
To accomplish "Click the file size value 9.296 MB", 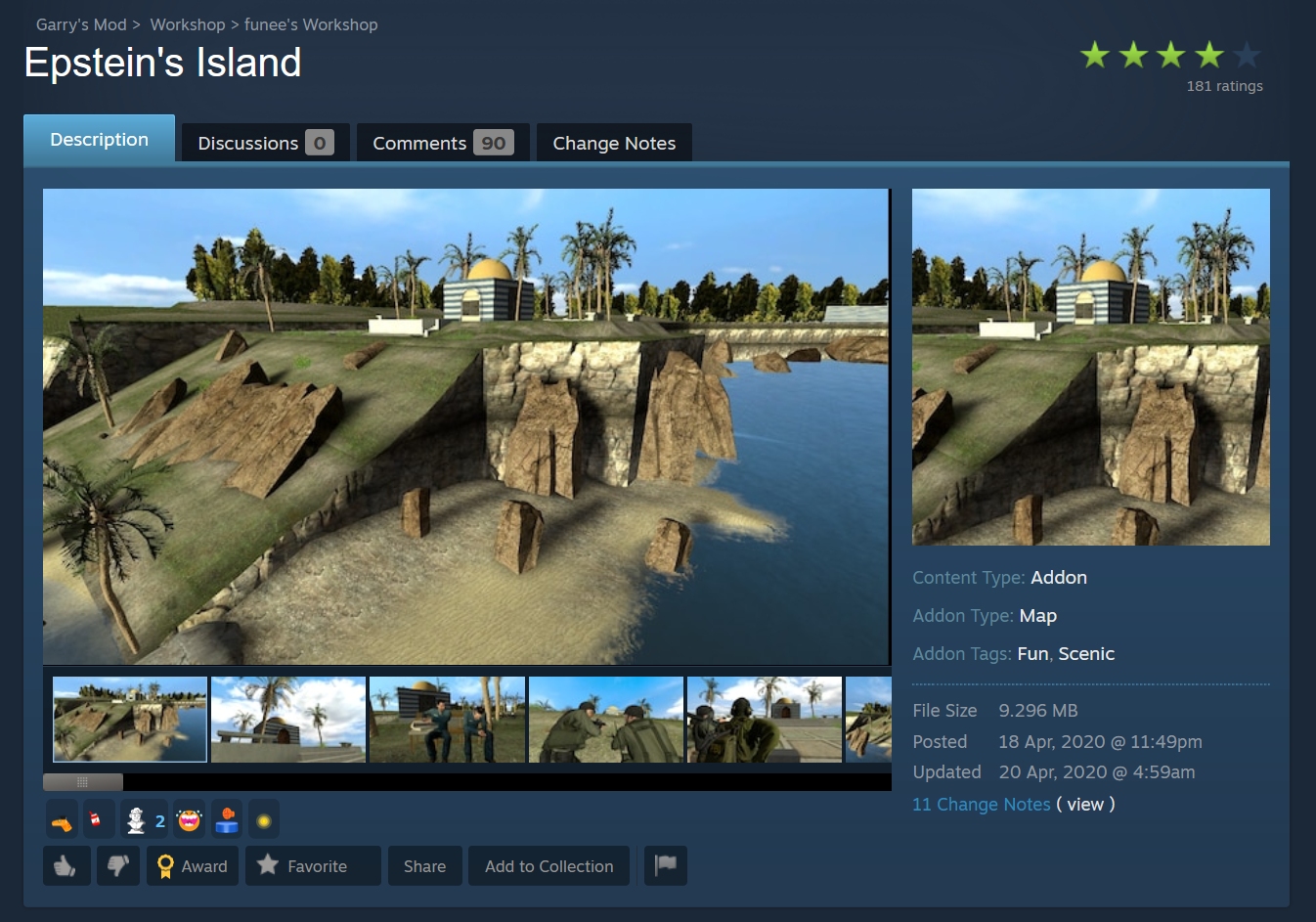I will [x=1038, y=711].
